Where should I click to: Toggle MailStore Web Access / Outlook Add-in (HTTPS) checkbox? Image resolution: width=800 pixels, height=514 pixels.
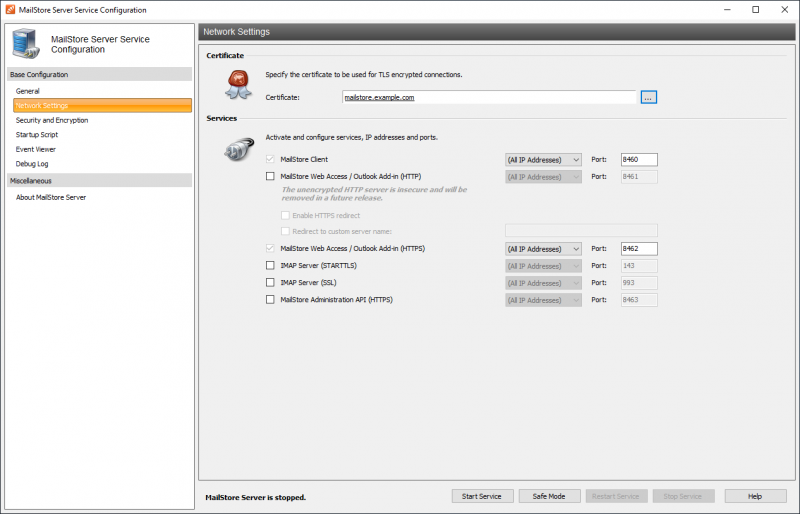(270, 248)
